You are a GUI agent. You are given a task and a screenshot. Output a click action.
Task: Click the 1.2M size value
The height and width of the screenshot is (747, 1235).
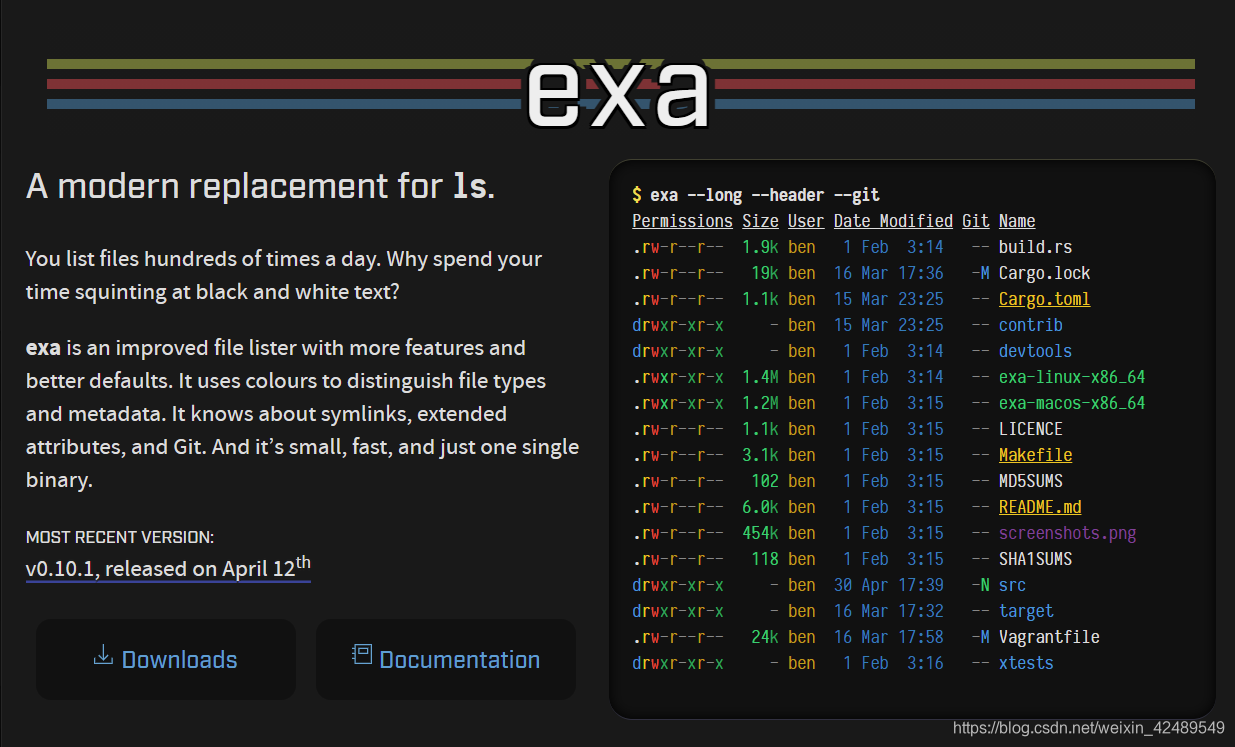tap(761, 403)
